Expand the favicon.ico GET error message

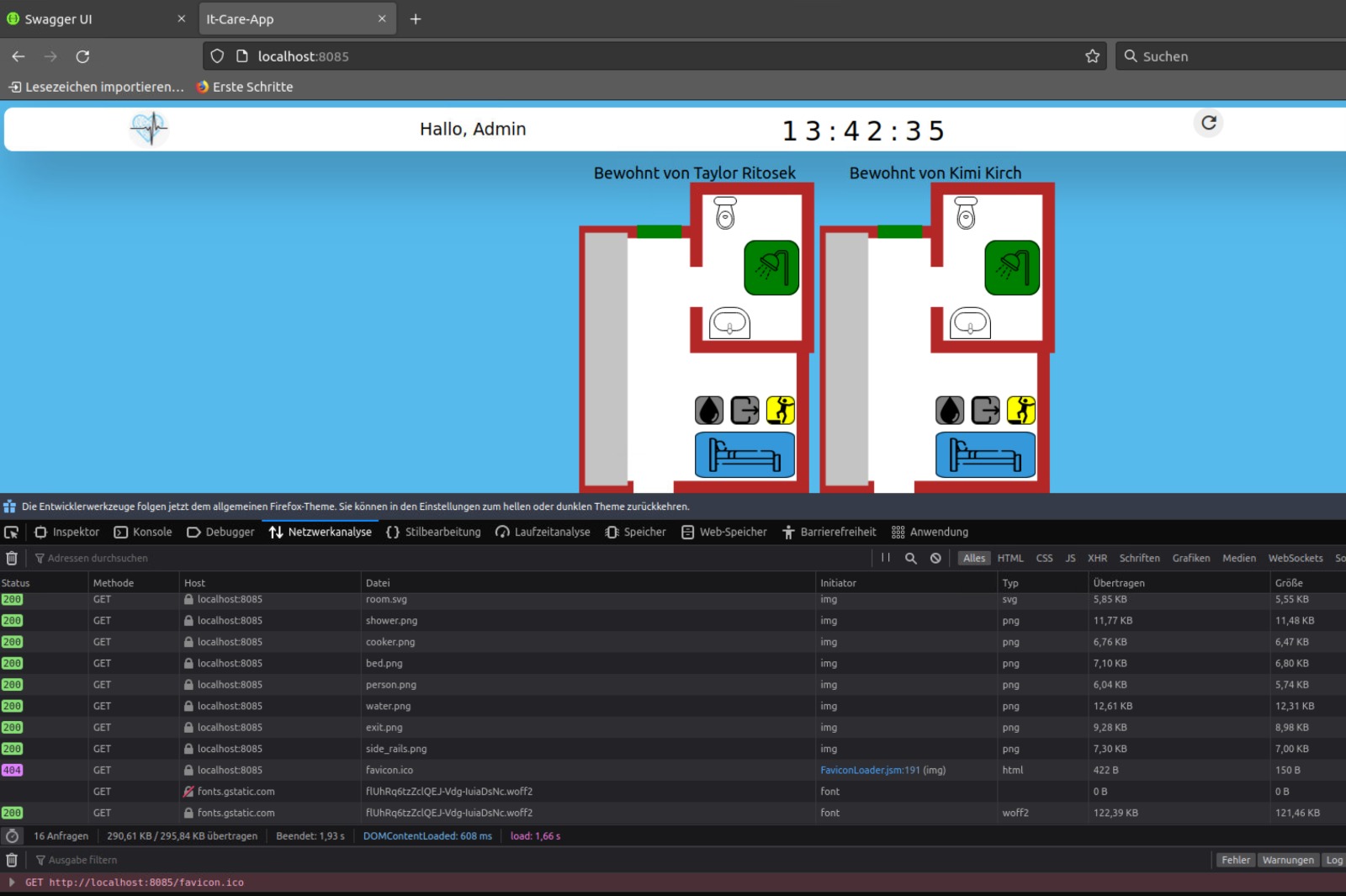[x=12, y=883]
